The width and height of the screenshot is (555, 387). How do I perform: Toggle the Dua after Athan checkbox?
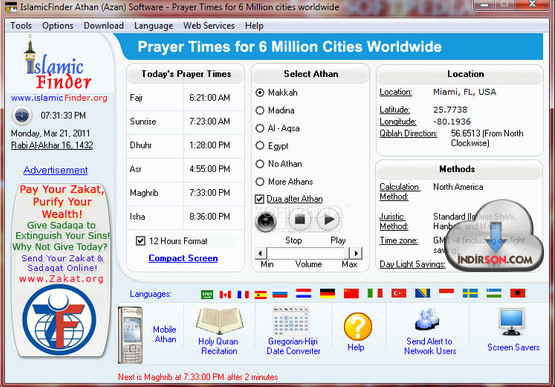[x=259, y=199]
